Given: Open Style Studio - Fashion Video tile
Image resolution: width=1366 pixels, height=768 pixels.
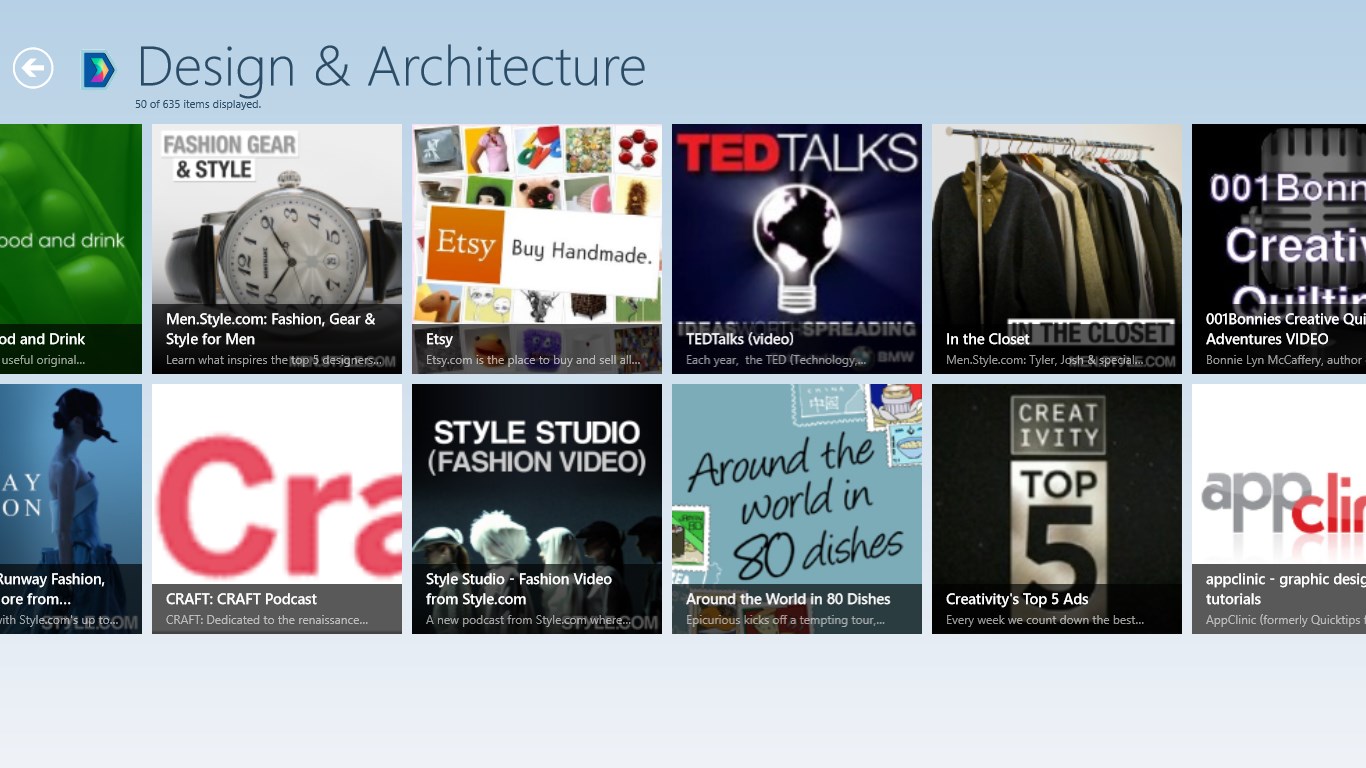Looking at the screenshot, I should [x=537, y=508].
